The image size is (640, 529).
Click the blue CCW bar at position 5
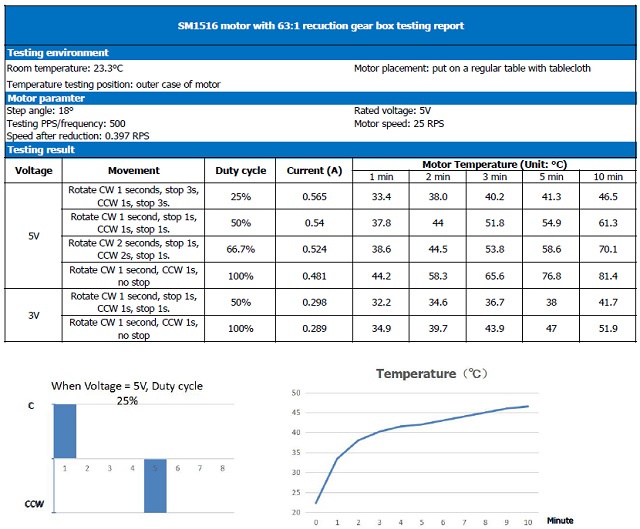[x=155, y=486]
